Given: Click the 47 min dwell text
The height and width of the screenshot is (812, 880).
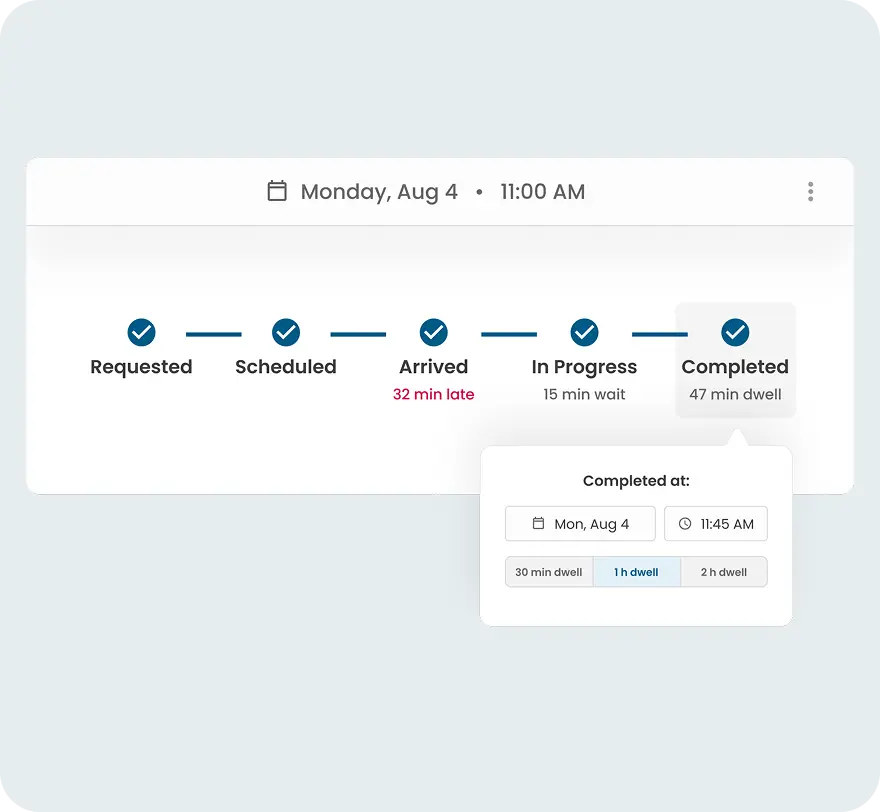Looking at the screenshot, I should (735, 395).
